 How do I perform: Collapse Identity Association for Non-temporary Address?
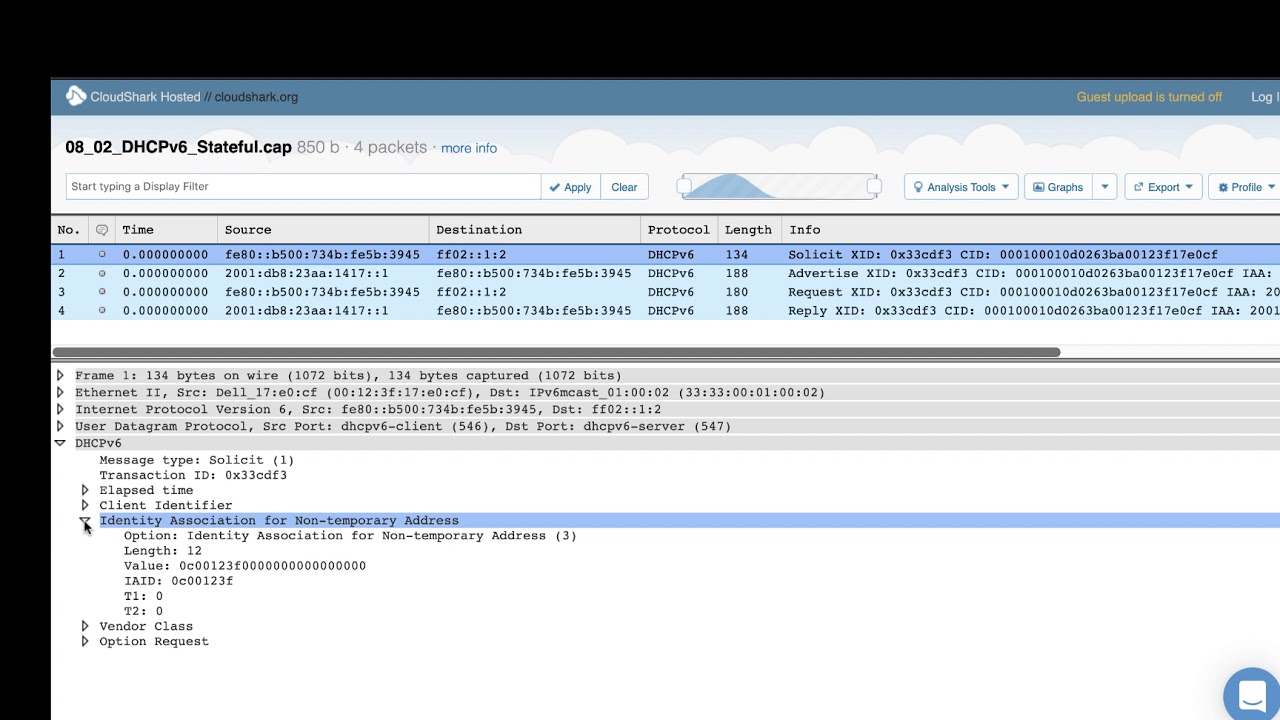point(85,521)
